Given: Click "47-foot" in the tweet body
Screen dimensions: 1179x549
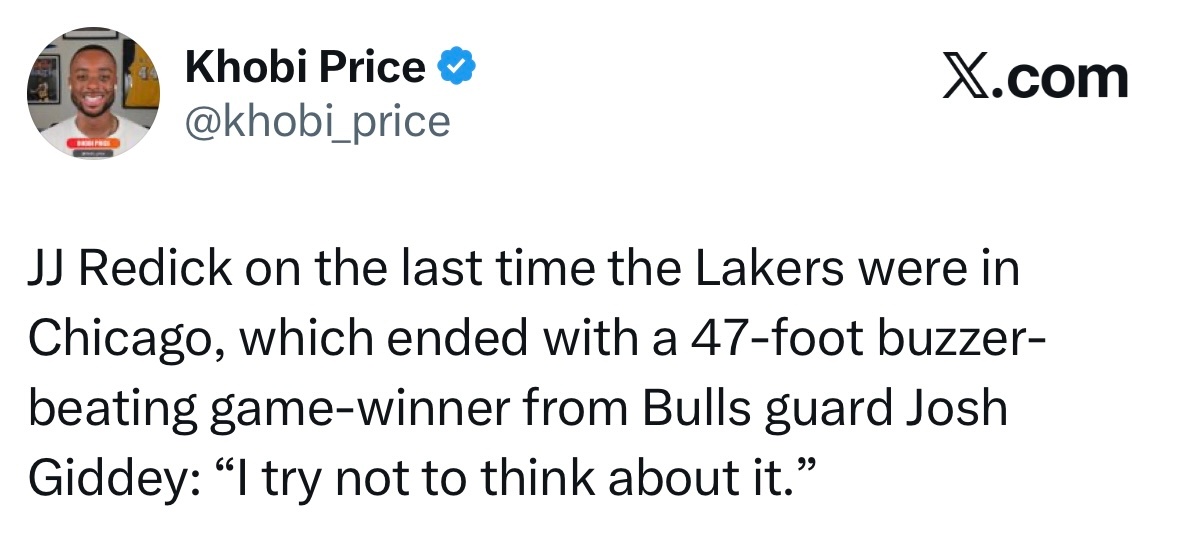Looking at the screenshot, I should (x=769, y=341).
